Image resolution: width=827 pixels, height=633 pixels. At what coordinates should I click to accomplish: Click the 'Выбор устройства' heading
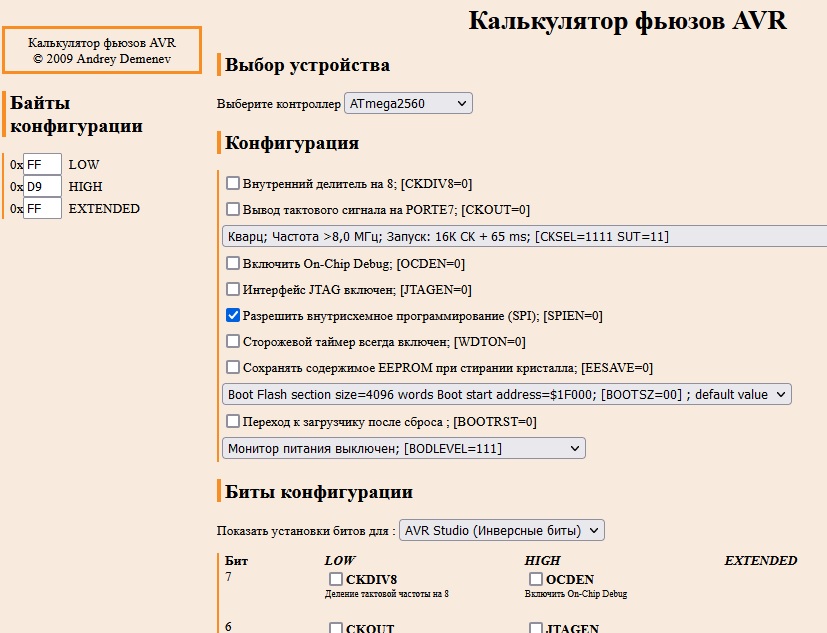click(x=307, y=65)
